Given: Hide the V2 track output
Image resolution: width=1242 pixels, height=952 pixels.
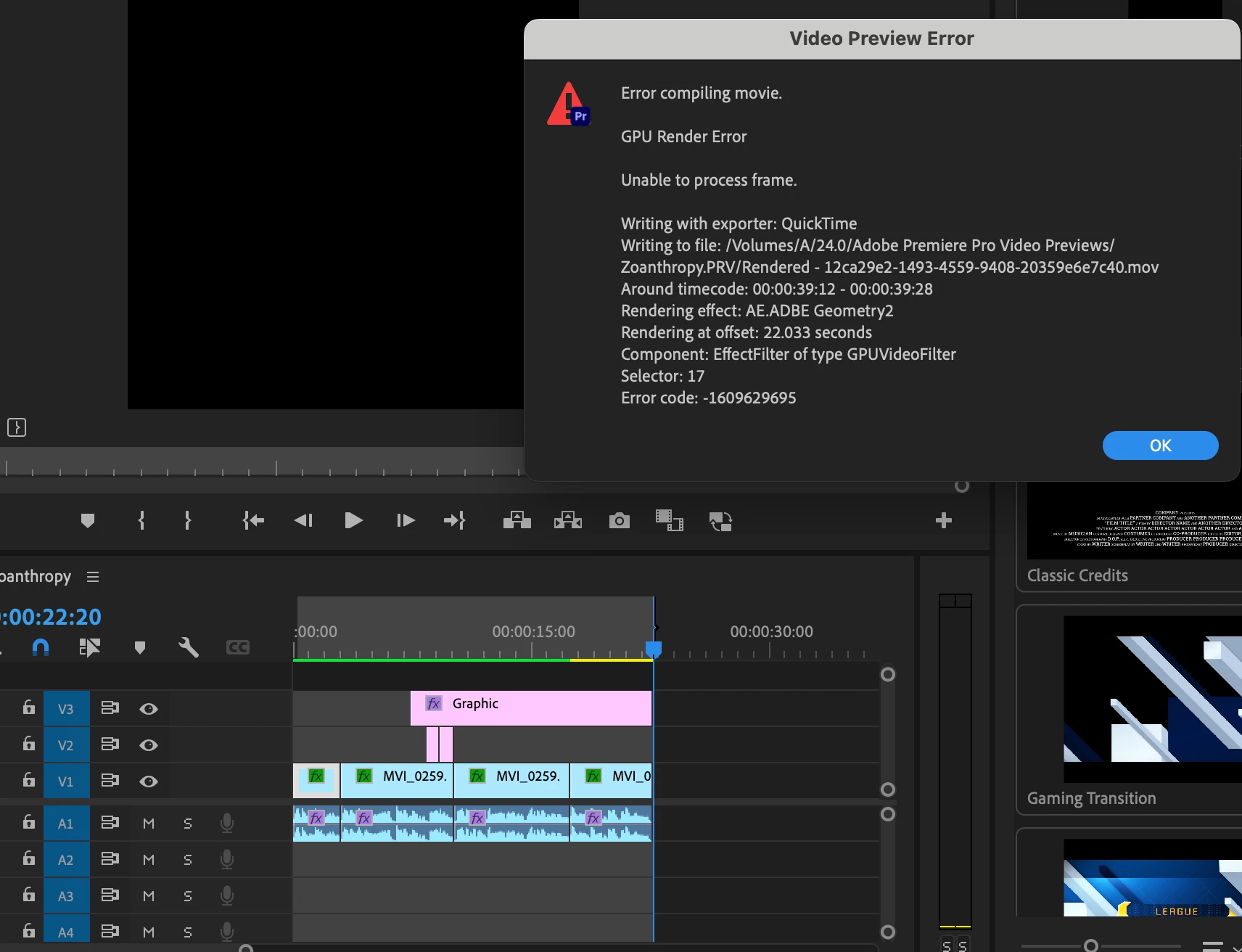Looking at the screenshot, I should [149, 745].
